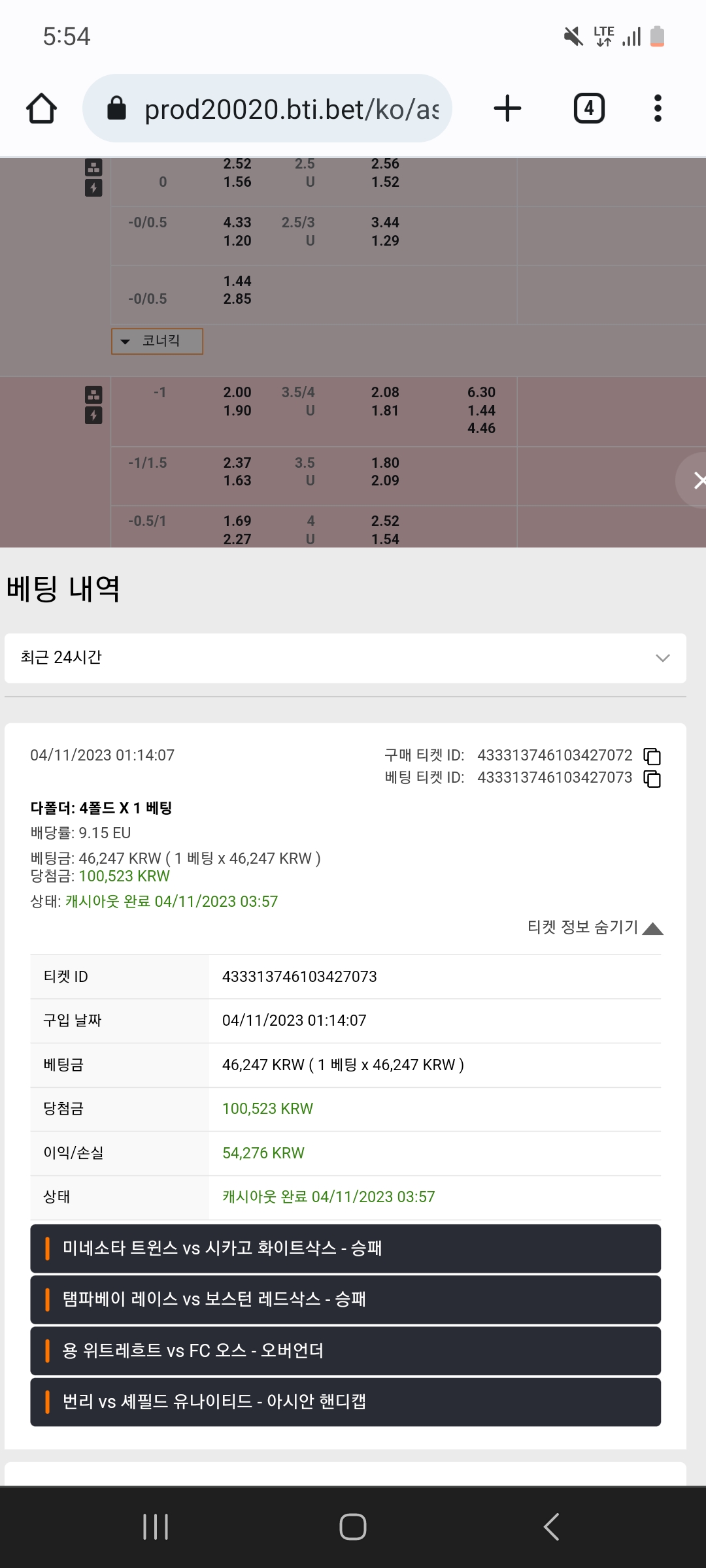Copy the betting ticket ID ending in 7073
Screen dimensions: 706x1568
click(652, 779)
